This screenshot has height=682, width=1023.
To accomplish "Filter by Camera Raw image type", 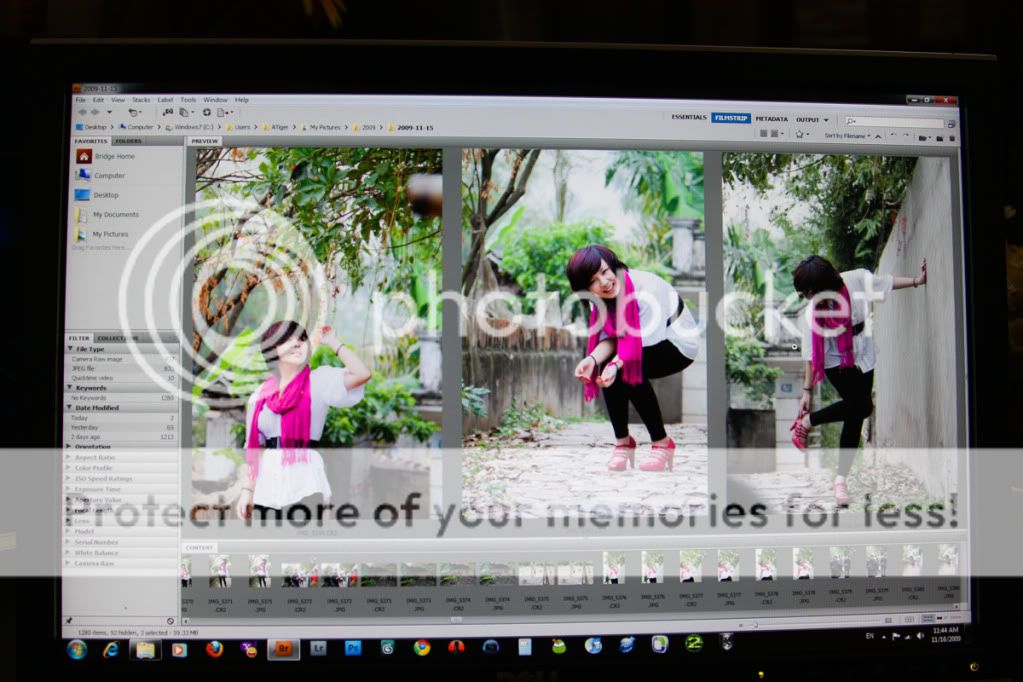I will tap(97, 358).
